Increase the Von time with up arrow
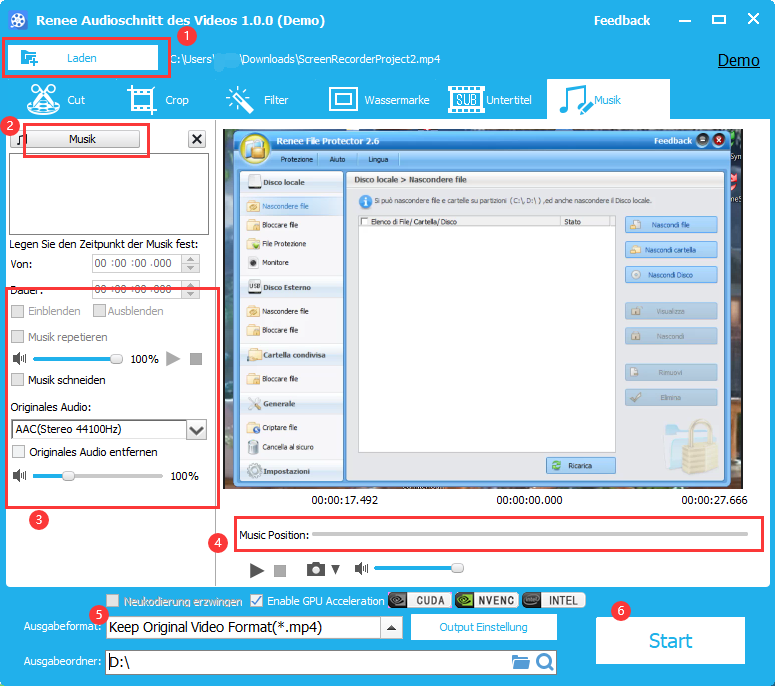This screenshot has height=686, width=775. pos(190,258)
